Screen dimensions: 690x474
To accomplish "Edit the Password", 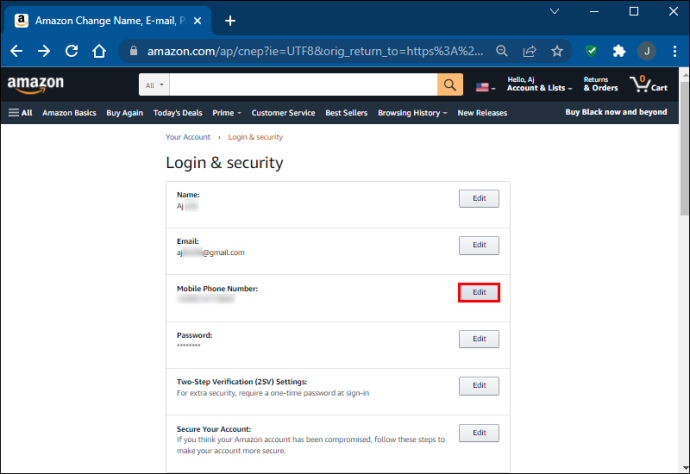I will tap(479, 339).
